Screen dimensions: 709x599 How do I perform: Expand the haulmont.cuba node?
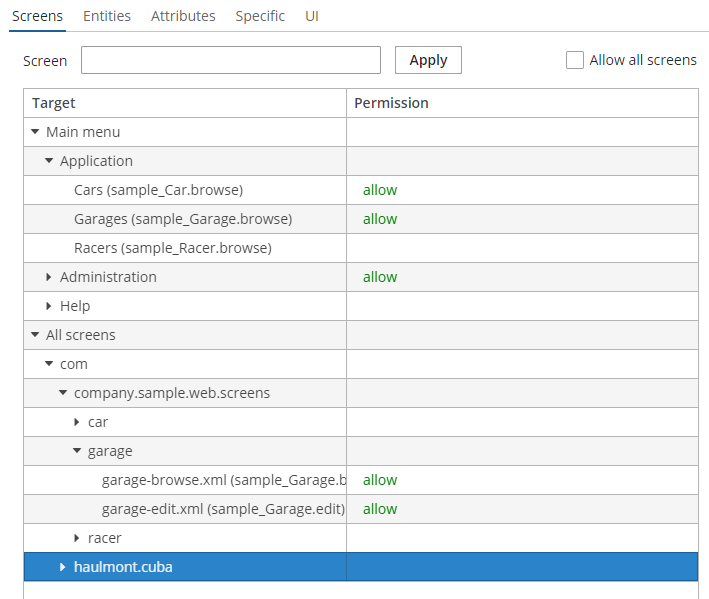tap(63, 567)
